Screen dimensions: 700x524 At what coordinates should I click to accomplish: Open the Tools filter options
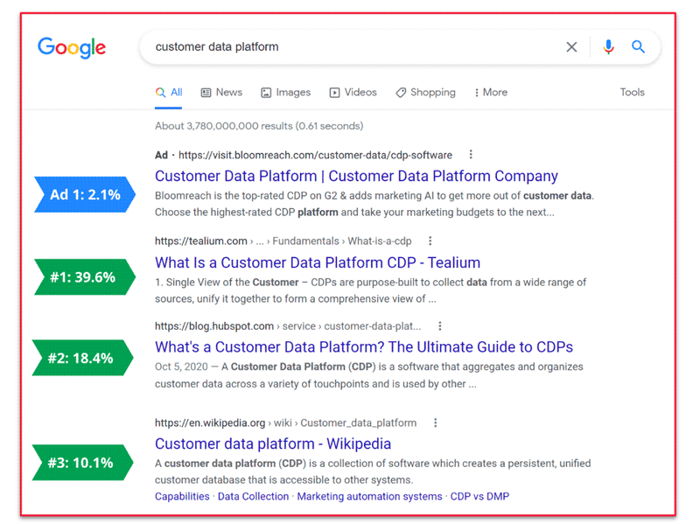(632, 92)
